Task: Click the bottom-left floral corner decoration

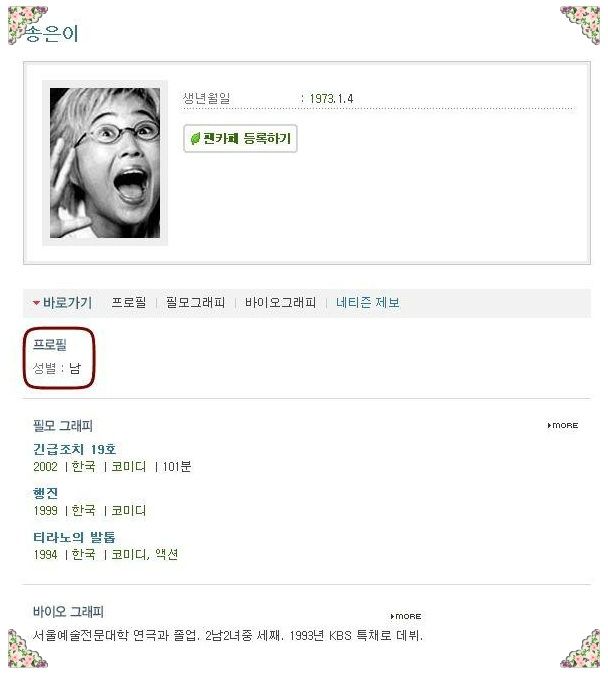Action: (26, 649)
